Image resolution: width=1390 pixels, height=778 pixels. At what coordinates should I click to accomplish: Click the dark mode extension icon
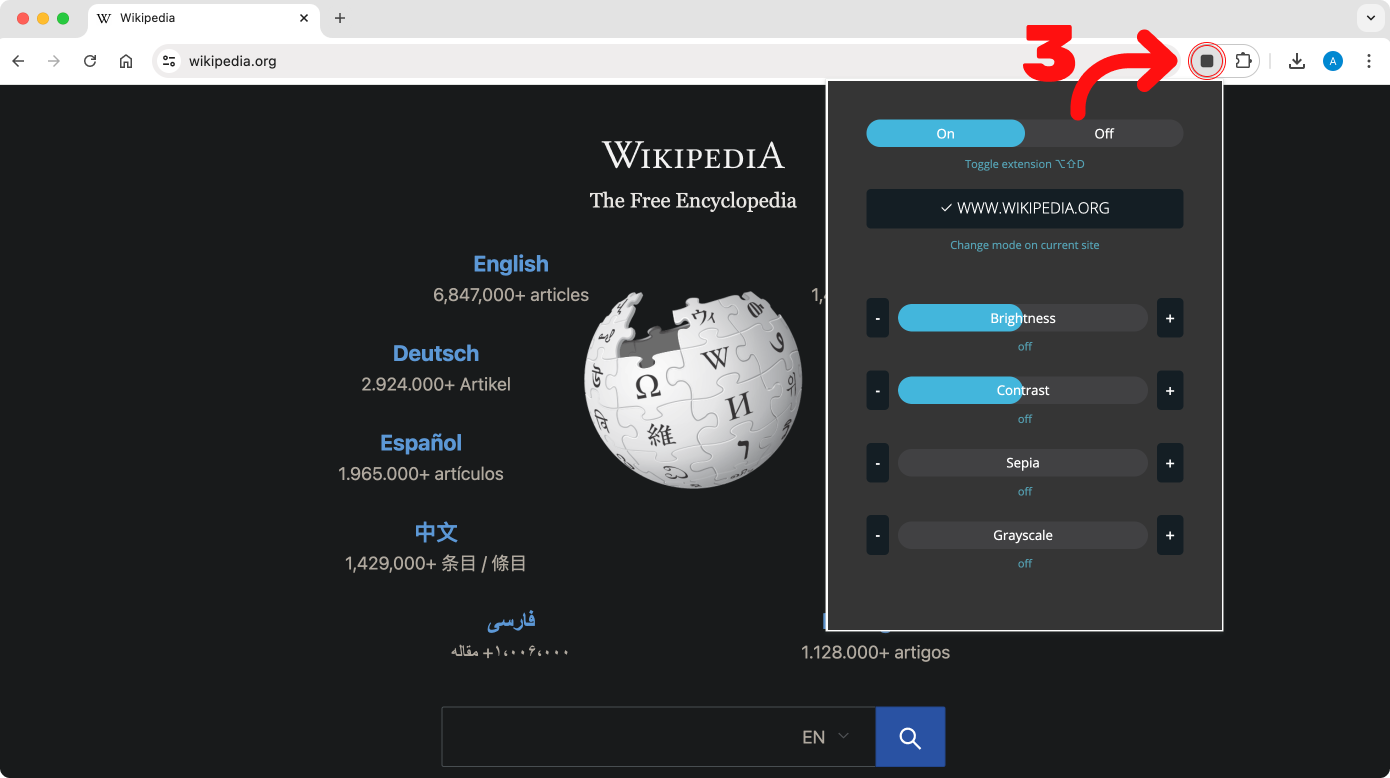coord(1207,61)
